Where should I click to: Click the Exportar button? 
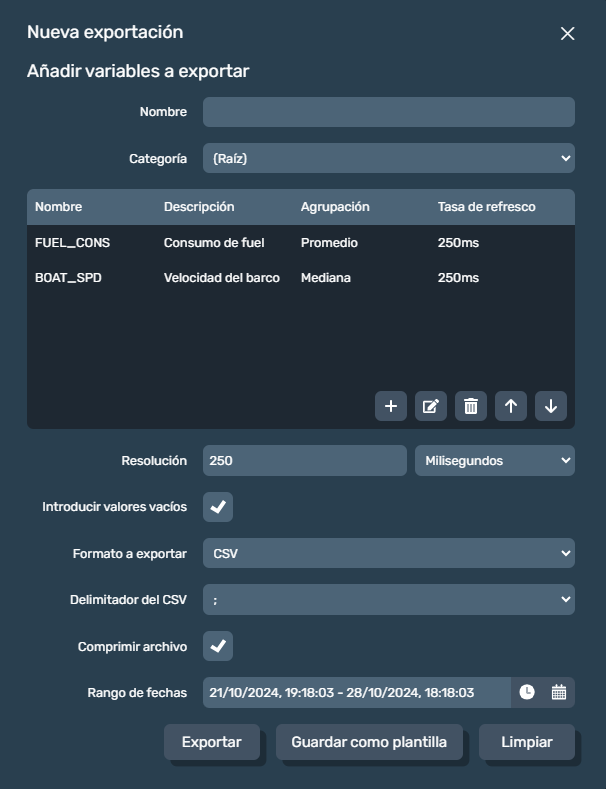tap(212, 742)
